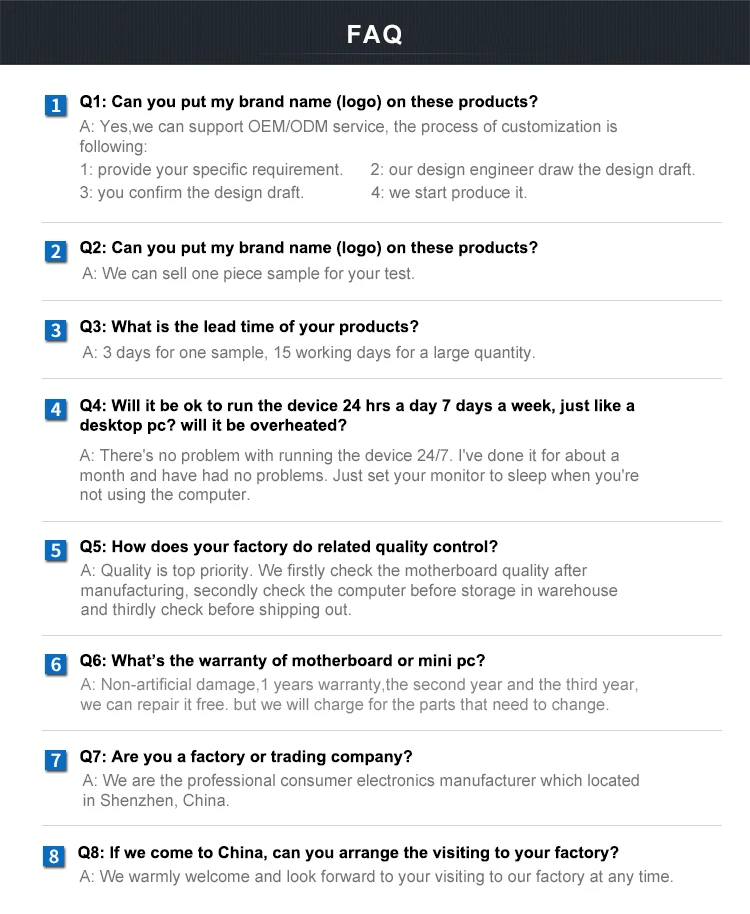This screenshot has width=750, height=914.
Task: Click the blue number 2 badge
Action: tap(55, 251)
